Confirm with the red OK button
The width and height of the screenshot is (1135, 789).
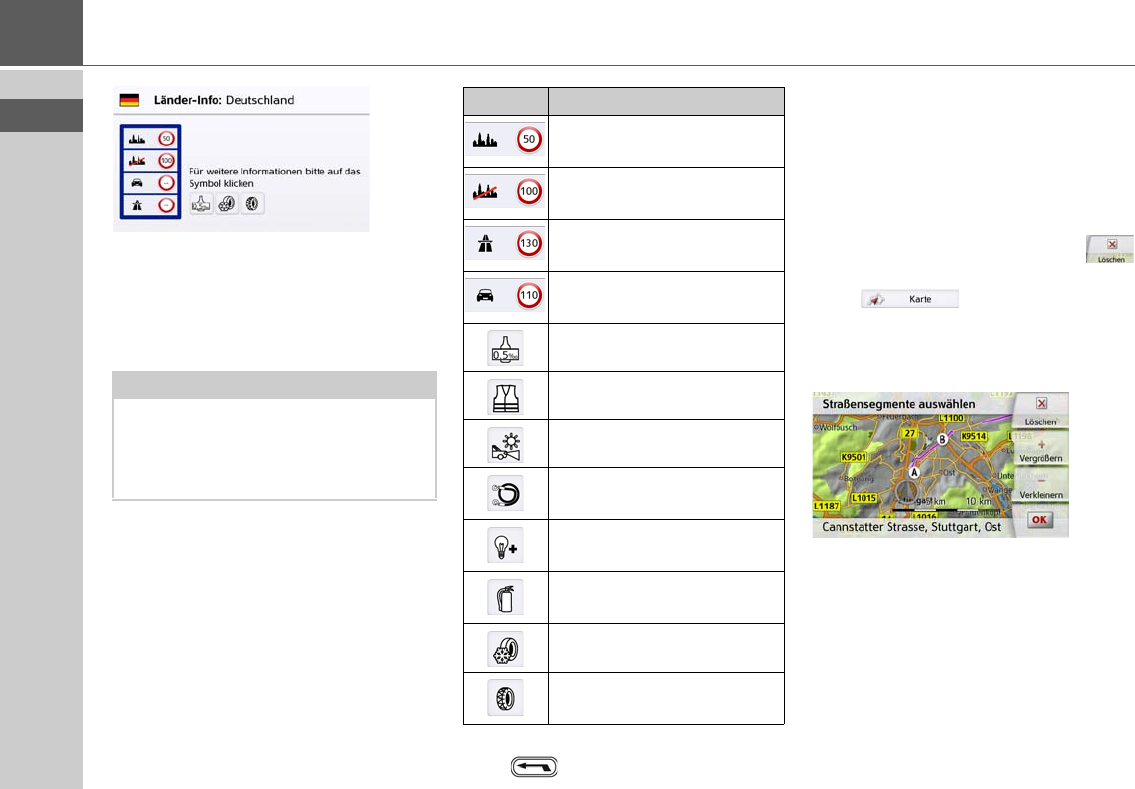click(x=1039, y=519)
